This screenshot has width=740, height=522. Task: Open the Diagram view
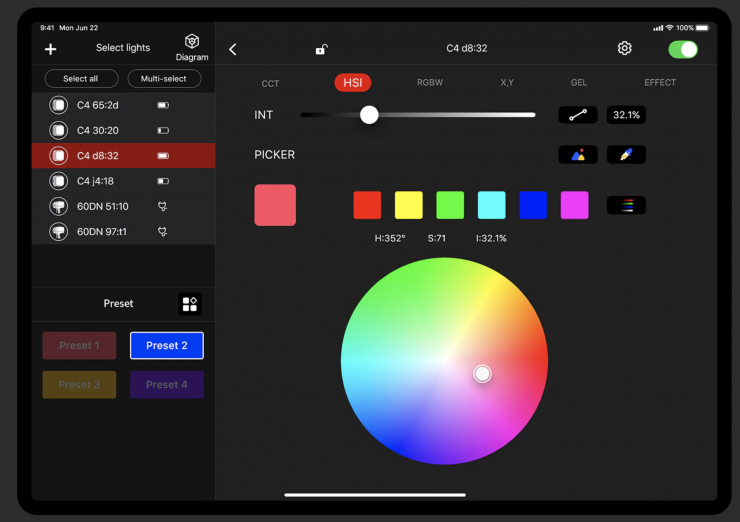point(192,47)
